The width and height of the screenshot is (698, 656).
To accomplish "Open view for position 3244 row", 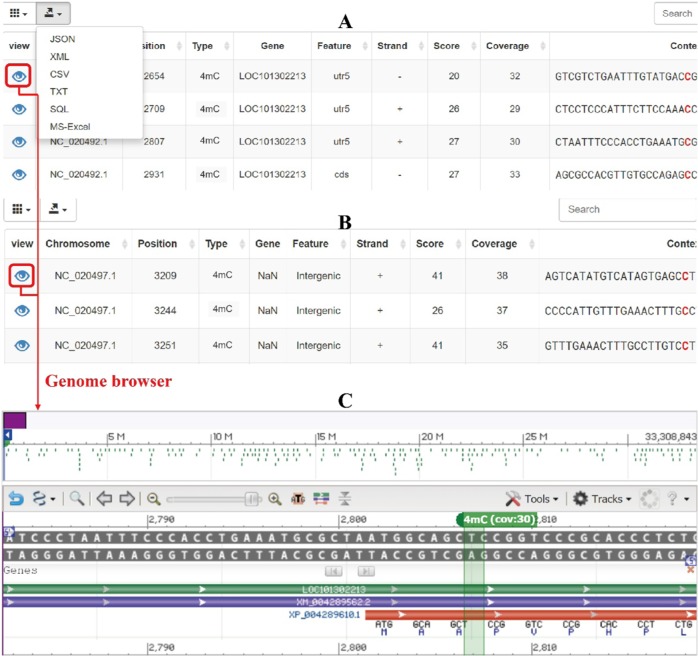I will click(22, 311).
